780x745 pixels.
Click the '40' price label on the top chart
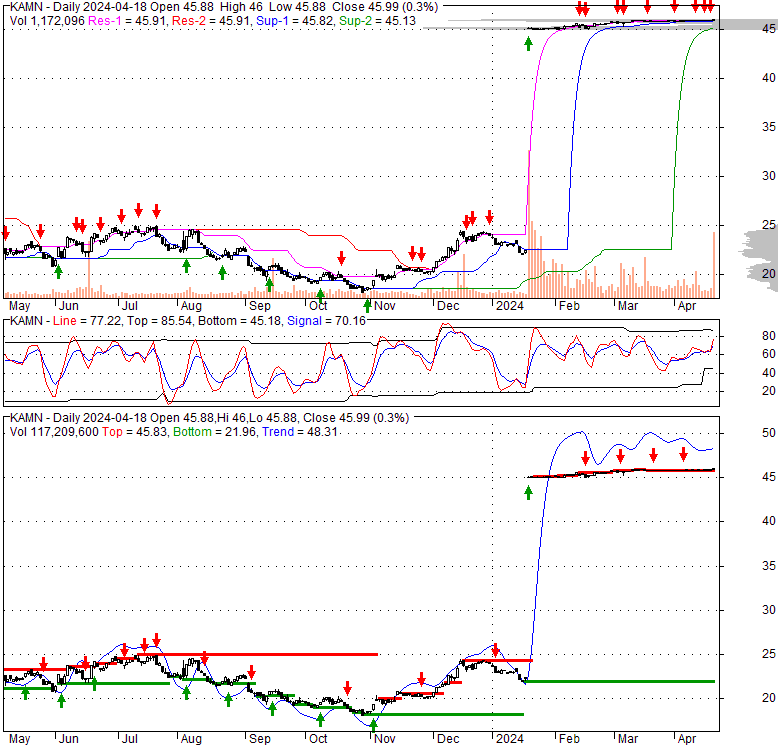click(x=769, y=78)
